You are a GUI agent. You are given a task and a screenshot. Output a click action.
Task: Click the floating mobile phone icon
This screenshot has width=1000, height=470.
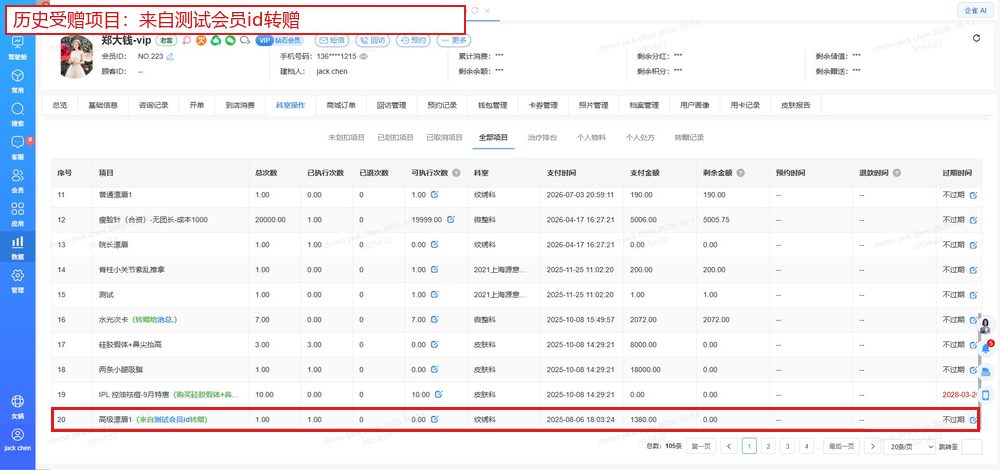986,395
